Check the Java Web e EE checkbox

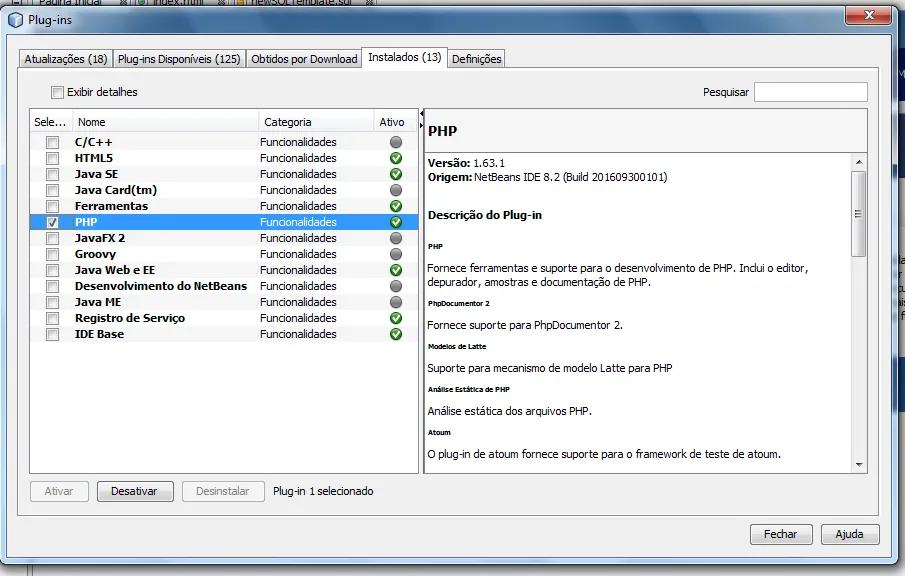click(52, 270)
